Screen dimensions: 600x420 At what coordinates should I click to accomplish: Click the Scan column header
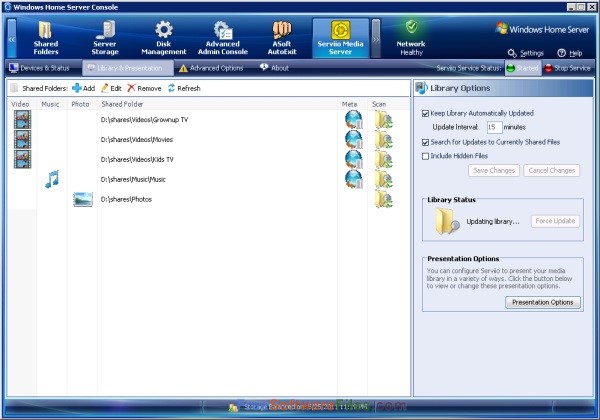coord(379,104)
